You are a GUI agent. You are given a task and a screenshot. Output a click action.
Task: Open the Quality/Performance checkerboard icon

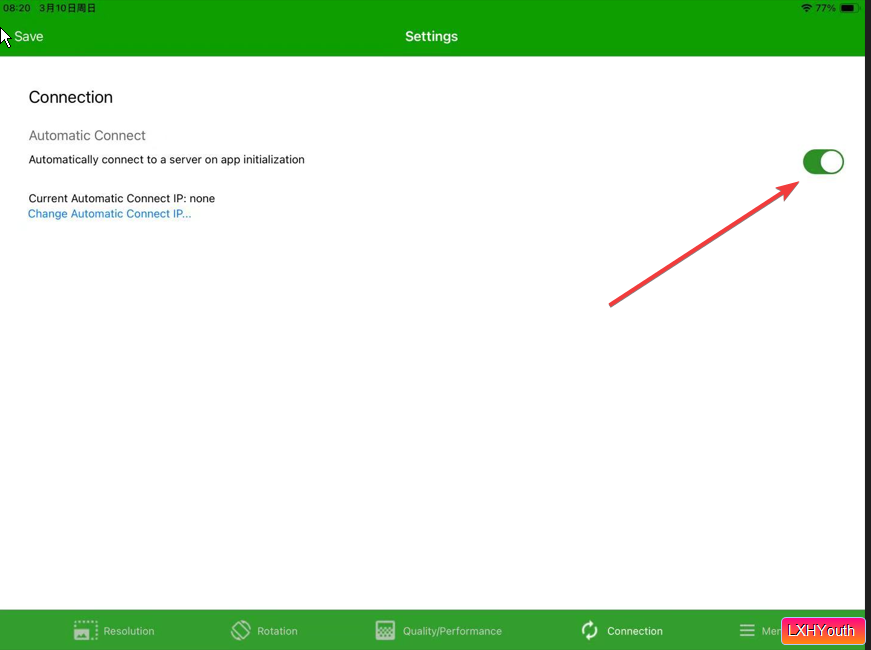(385, 631)
